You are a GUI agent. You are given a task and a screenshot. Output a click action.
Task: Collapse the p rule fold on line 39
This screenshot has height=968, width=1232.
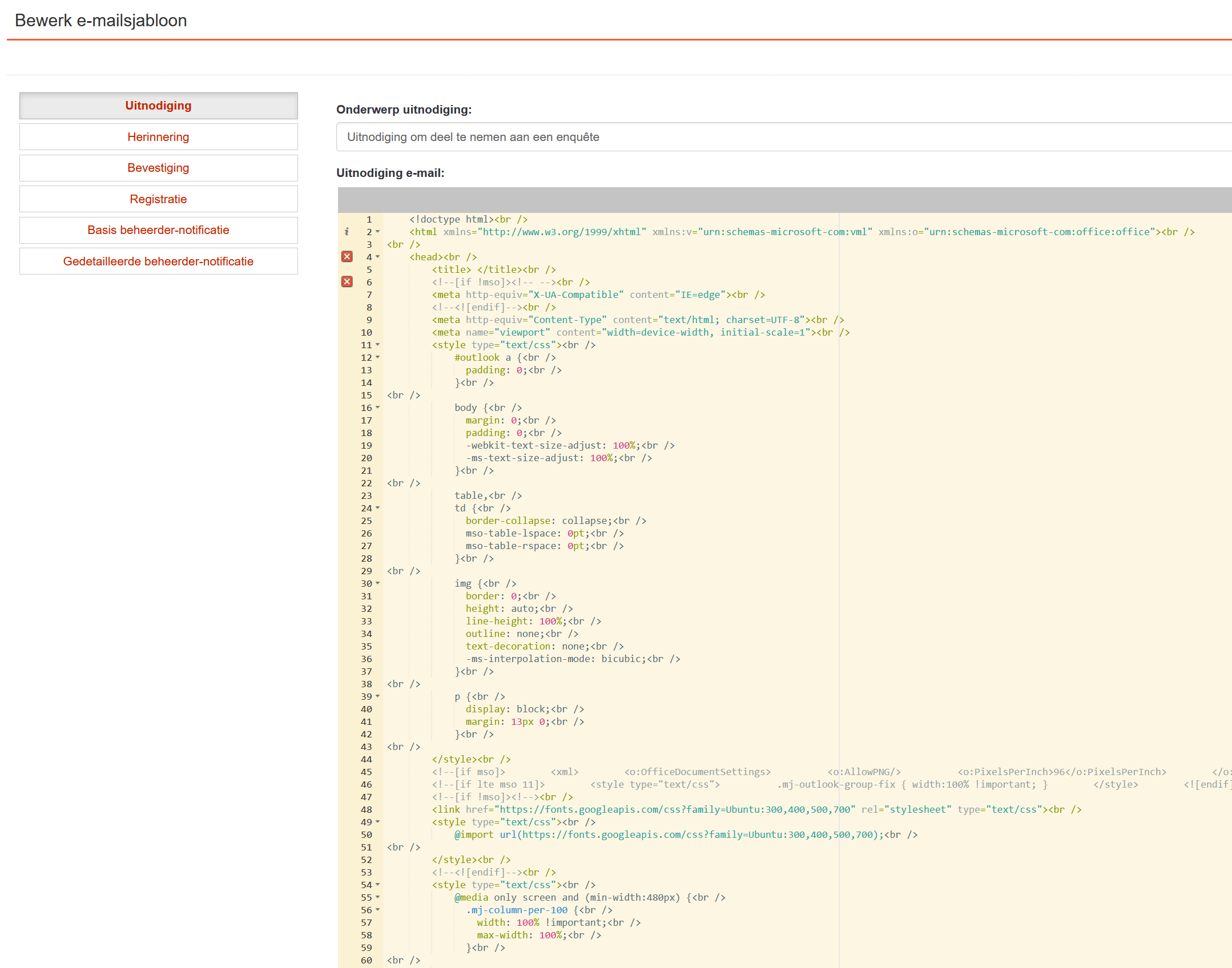tap(378, 696)
